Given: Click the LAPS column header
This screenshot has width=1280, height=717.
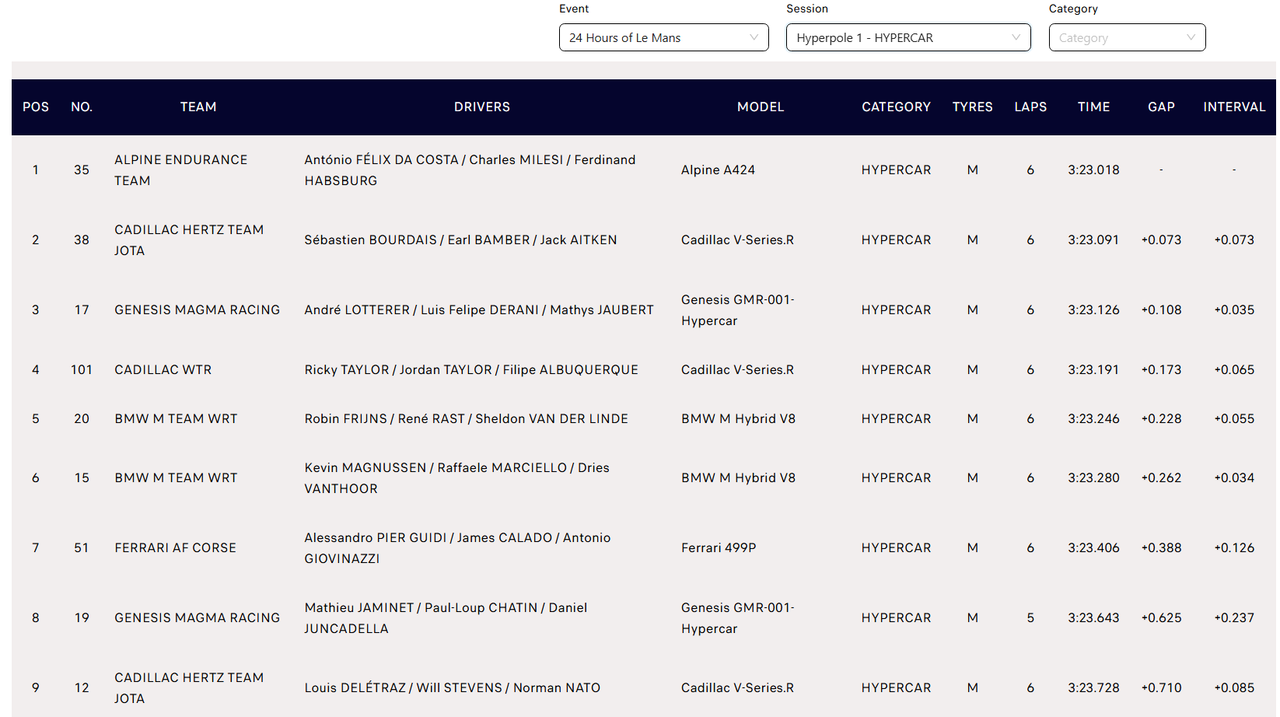Looking at the screenshot, I should click(1030, 107).
